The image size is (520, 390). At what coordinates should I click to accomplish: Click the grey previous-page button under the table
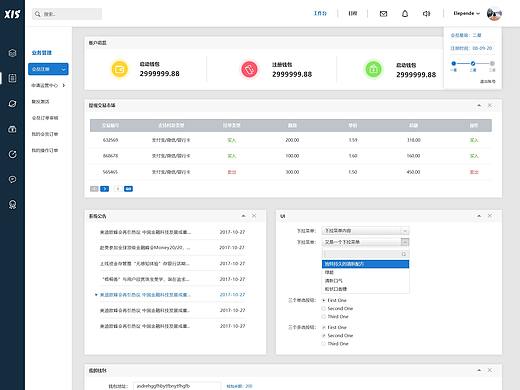click(94, 189)
